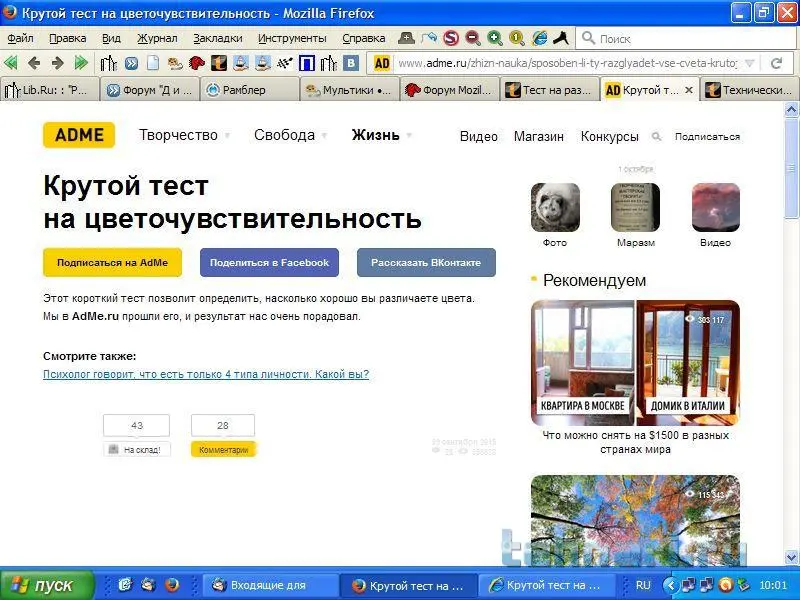Viewport: 800px width, 600px height.
Task: Open the Пуск start button
Action: click(x=47, y=585)
